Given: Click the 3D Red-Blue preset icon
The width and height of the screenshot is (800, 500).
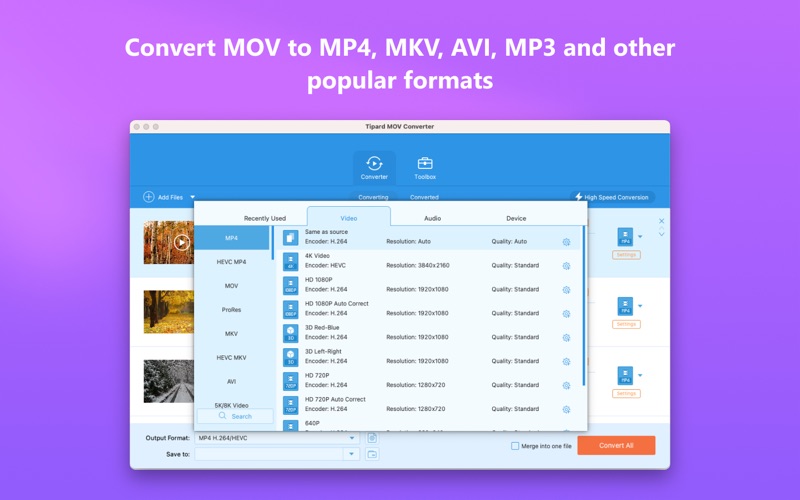Looking at the screenshot, I should (x=290, y=333).
